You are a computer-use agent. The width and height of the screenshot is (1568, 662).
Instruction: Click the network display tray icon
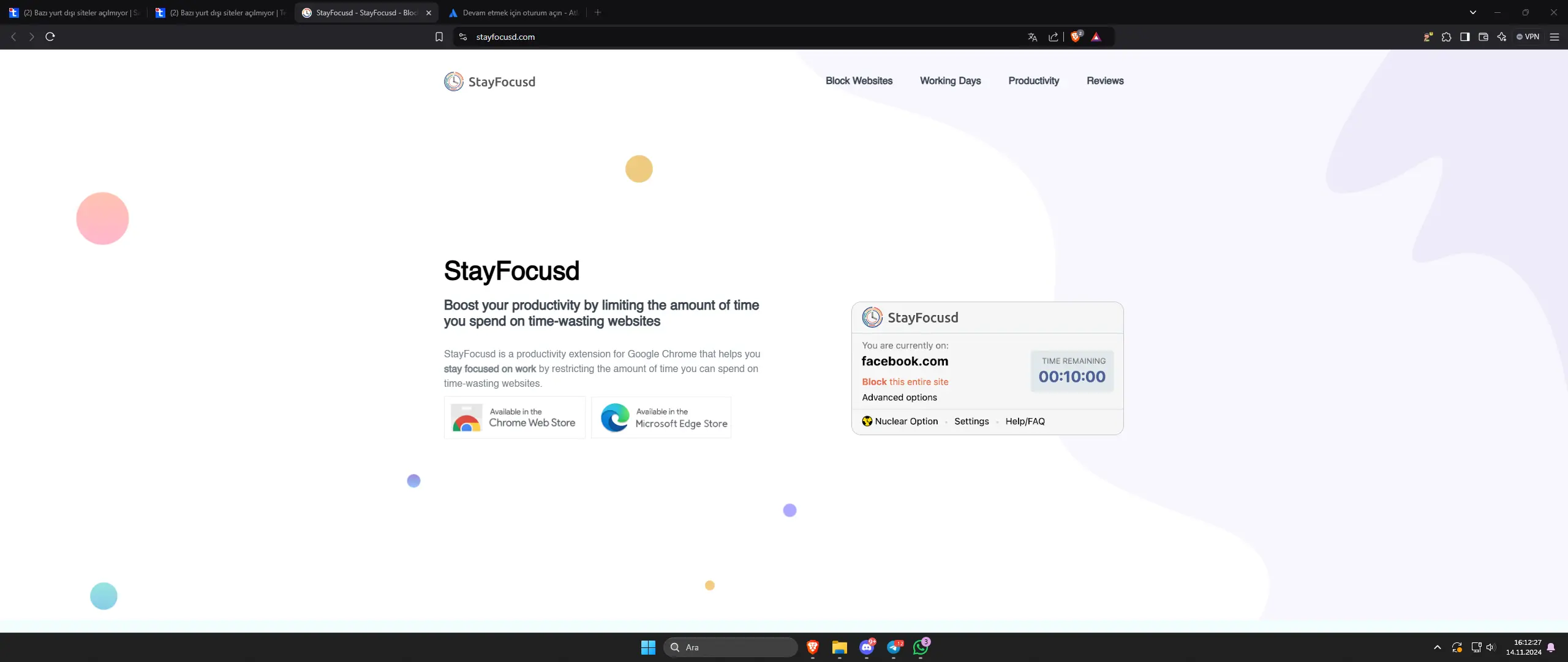tap(1476, 647)
